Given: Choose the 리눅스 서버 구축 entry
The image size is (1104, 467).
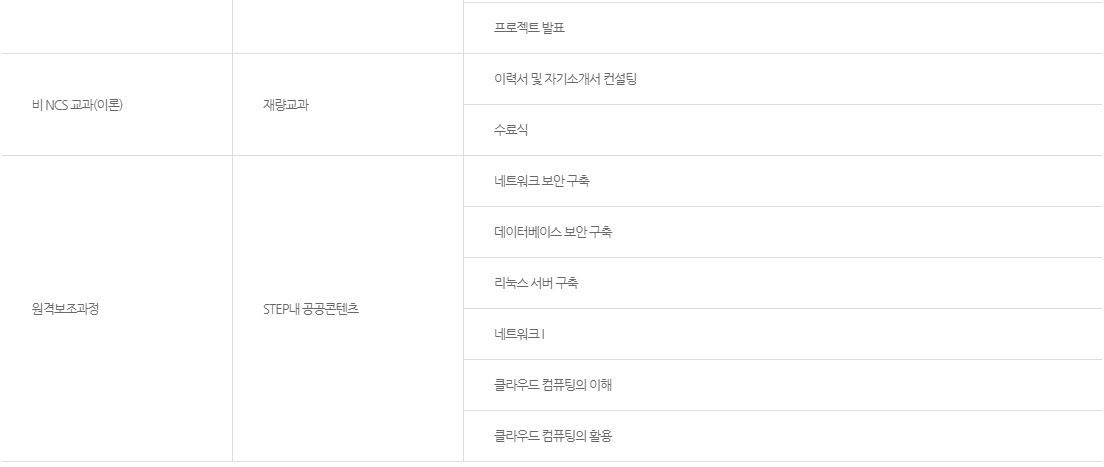Looking at the screenshot, I should point(536,283).
